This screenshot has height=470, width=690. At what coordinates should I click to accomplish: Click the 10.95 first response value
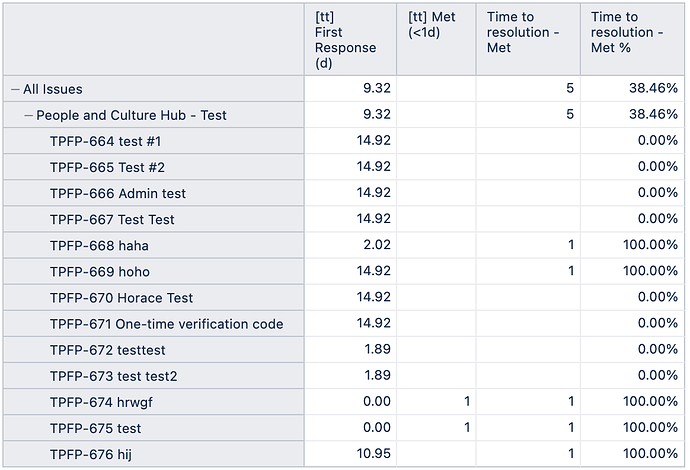(374, 453)
